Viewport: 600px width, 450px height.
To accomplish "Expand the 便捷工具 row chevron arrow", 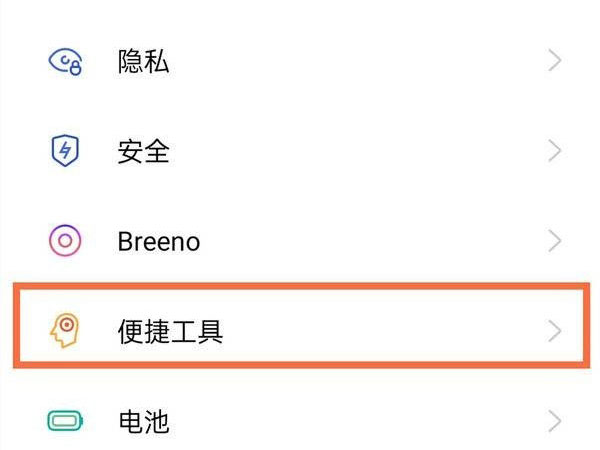I will pos(556,331).
